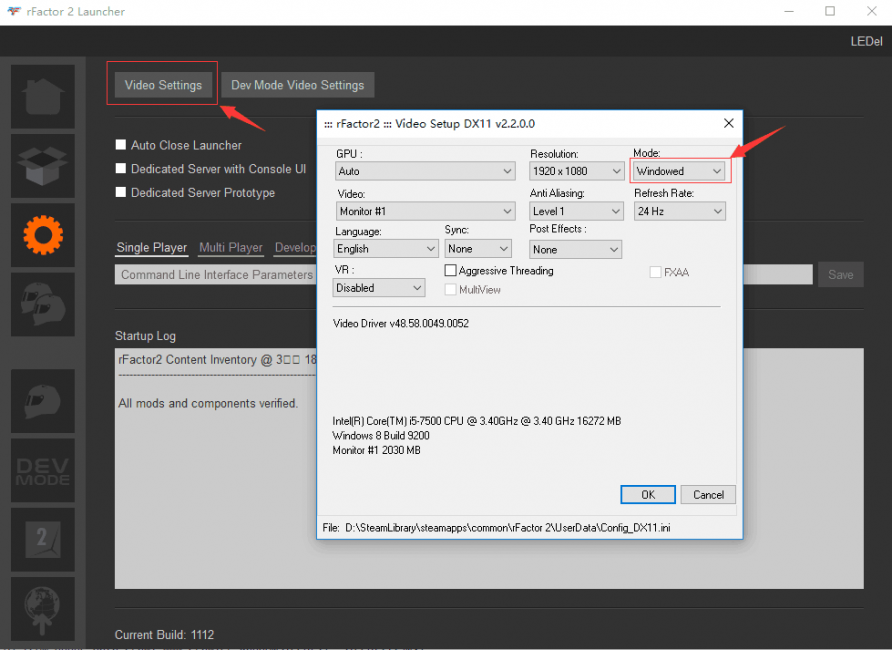Launch Dev Mode from the sidebar
The image size is (892, 650).
(x=43, y=470)
